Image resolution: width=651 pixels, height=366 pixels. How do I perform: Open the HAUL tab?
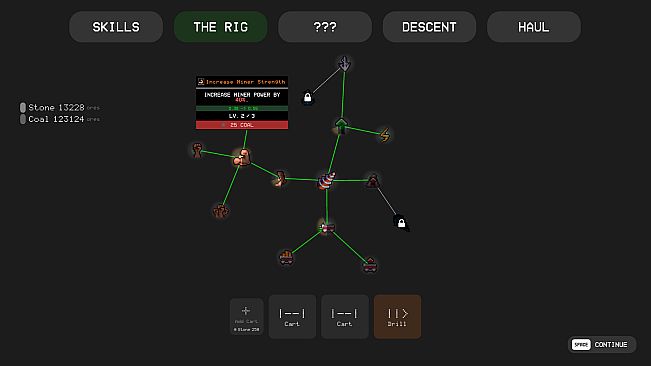[534, 27]
